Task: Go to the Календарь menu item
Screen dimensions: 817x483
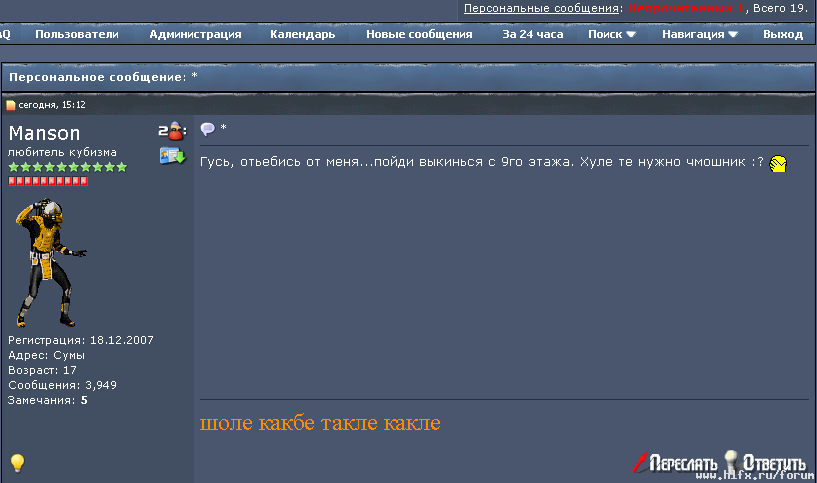Action: pyautogui.click(x=302, y=34)
